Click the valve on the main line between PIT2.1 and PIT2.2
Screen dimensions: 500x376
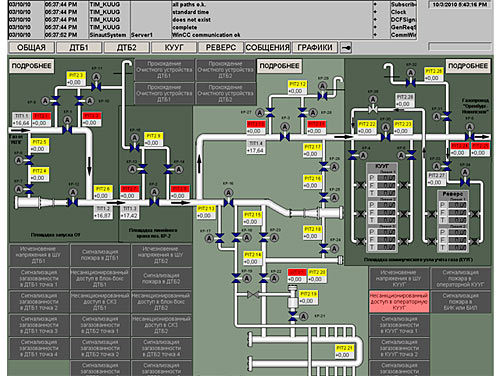pyautogui.click(x=67, y=130)
